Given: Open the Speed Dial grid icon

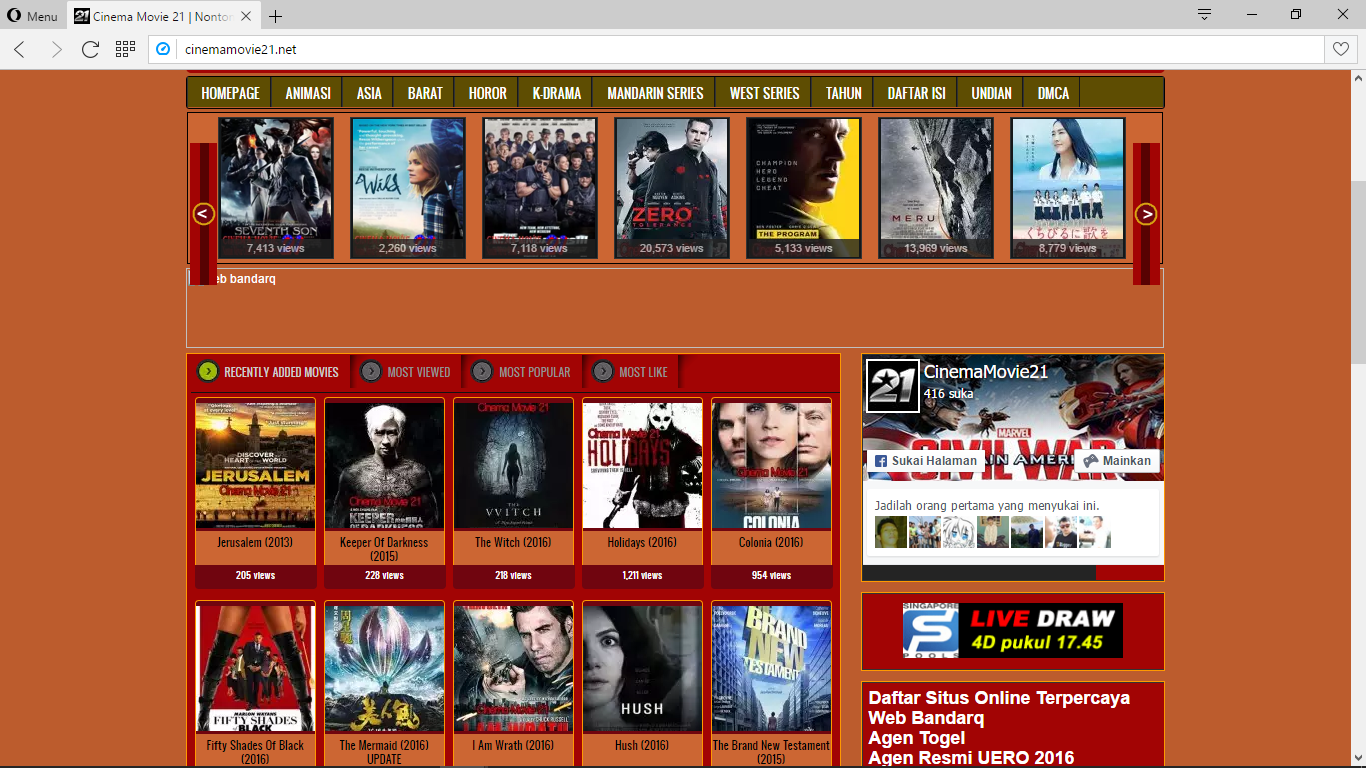Looking at the screenshot, I should coord(125,49).
